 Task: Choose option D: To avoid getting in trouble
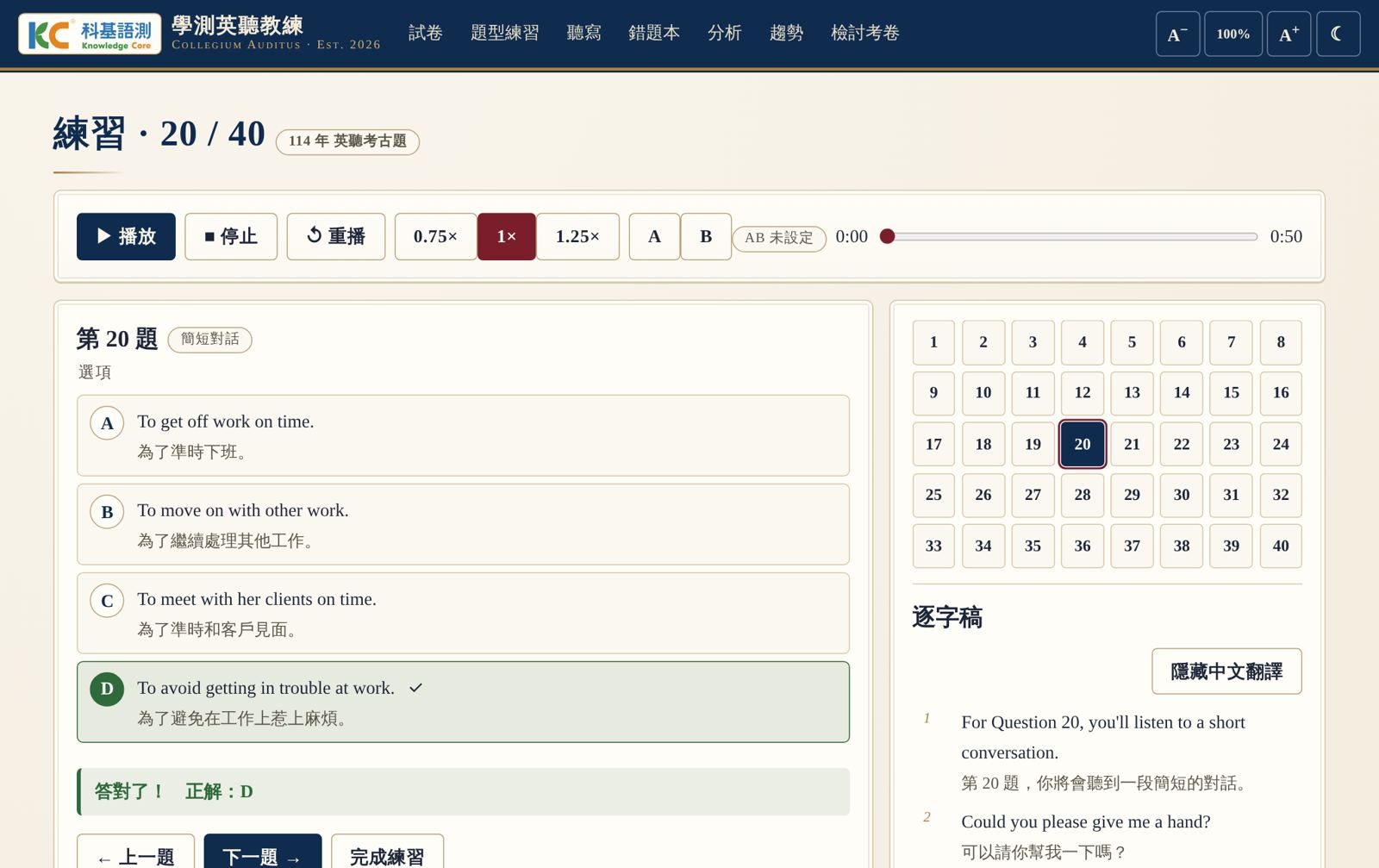click(463, 702)
